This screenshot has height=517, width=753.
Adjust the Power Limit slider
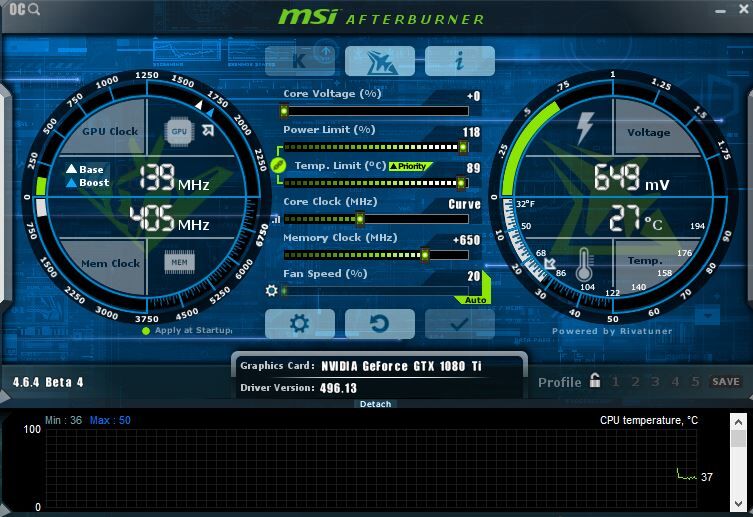(x=376, y=147)
